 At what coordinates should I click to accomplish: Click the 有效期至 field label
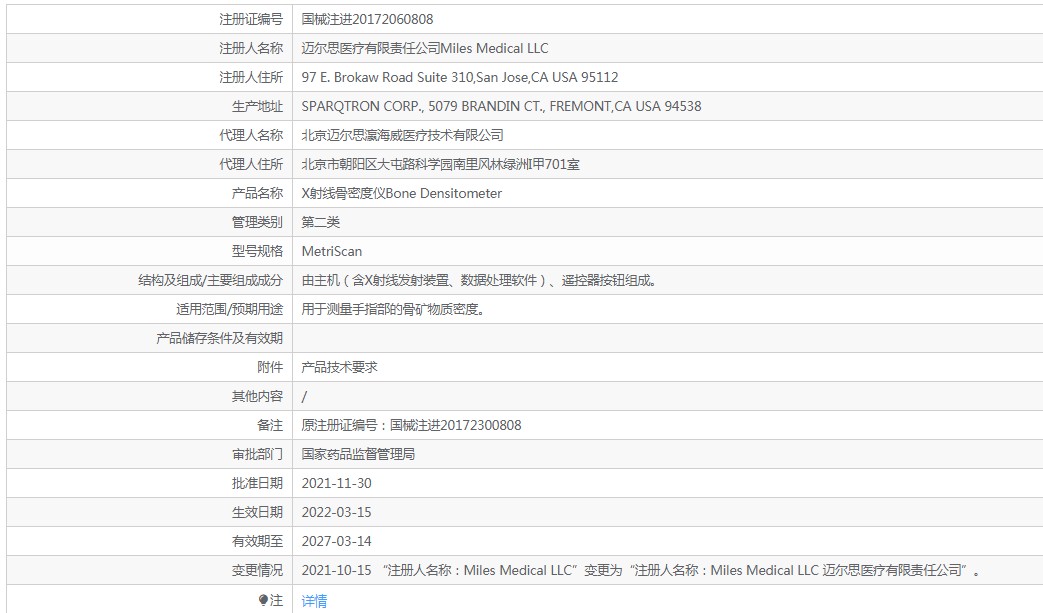click(x=257, y=541)
